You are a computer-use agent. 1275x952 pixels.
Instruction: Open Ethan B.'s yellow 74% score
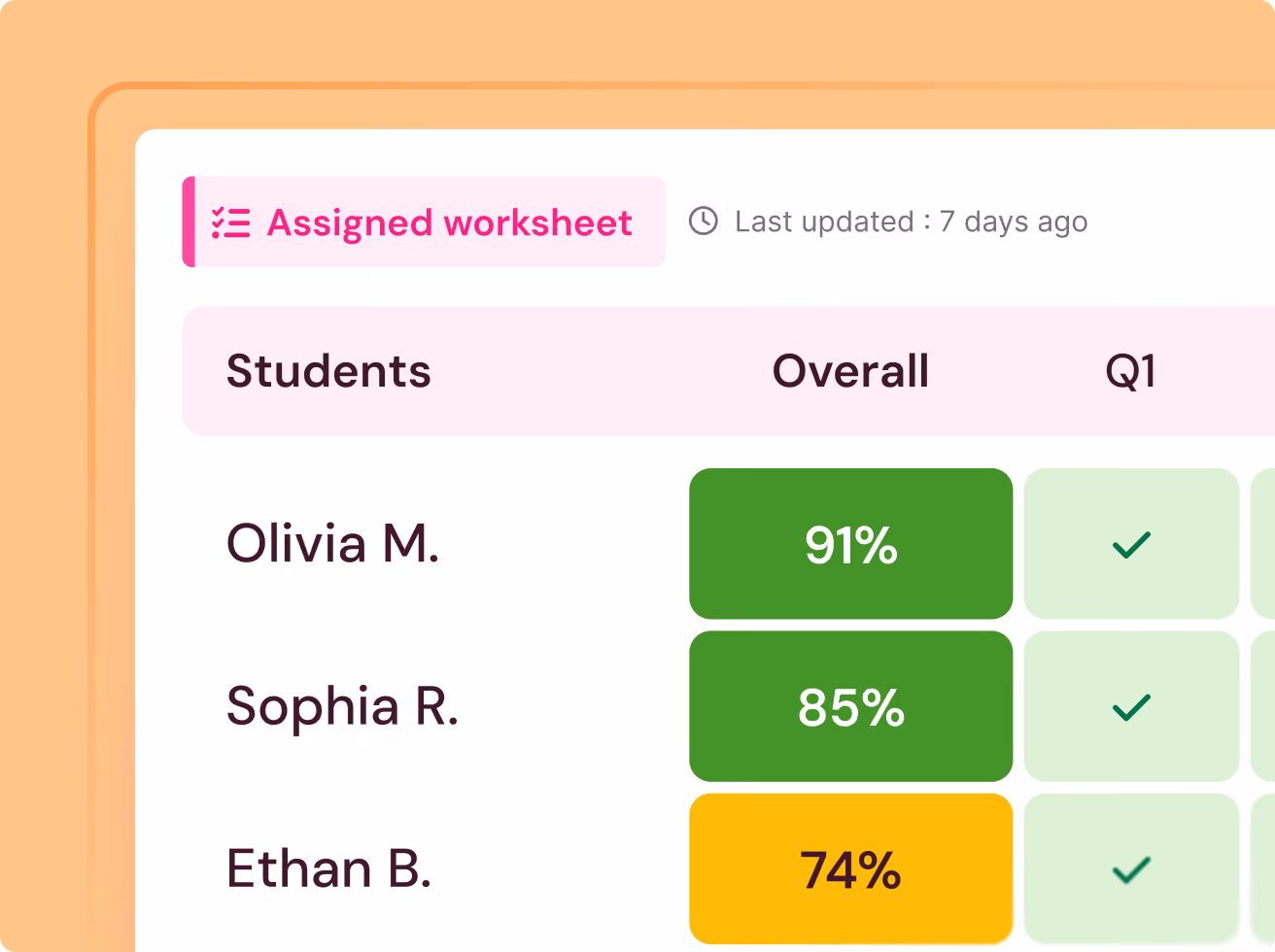(851, 868)
